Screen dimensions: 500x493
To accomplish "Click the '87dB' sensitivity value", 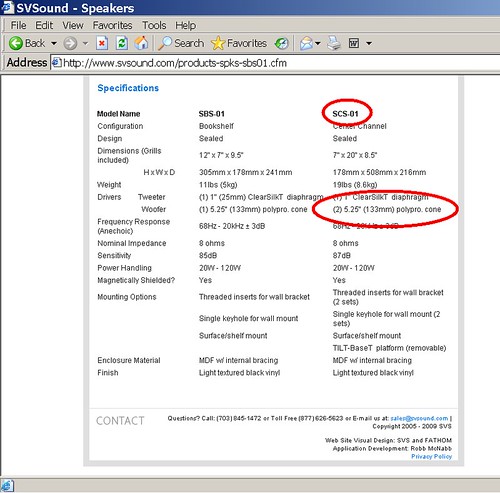I will tap(342, 255).
